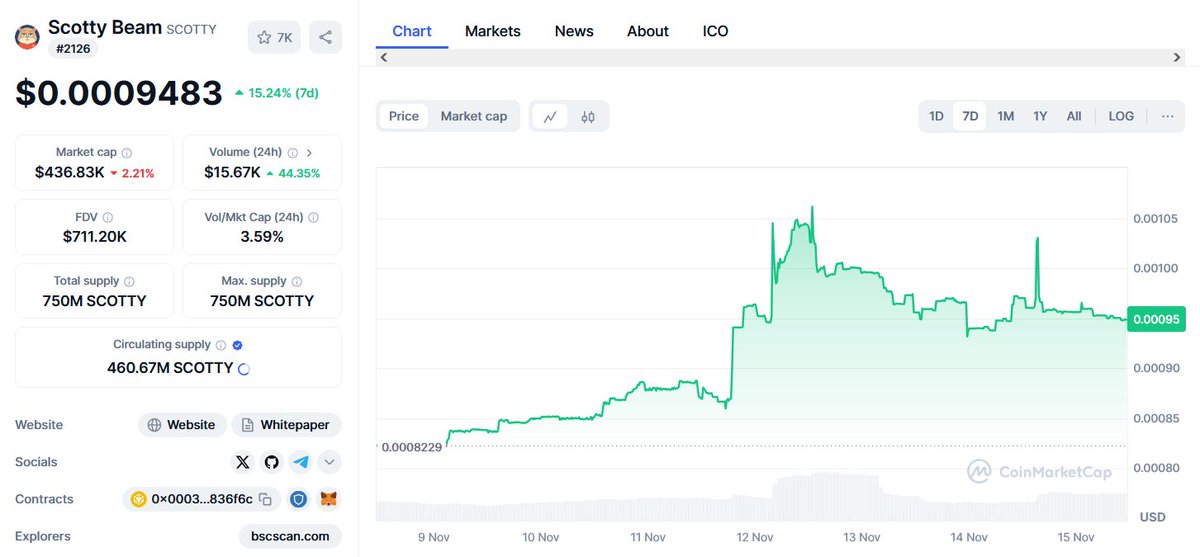Set chart range to 1Y
This screenshot has height=557, width=1200.
click(x=1040, y=116)
